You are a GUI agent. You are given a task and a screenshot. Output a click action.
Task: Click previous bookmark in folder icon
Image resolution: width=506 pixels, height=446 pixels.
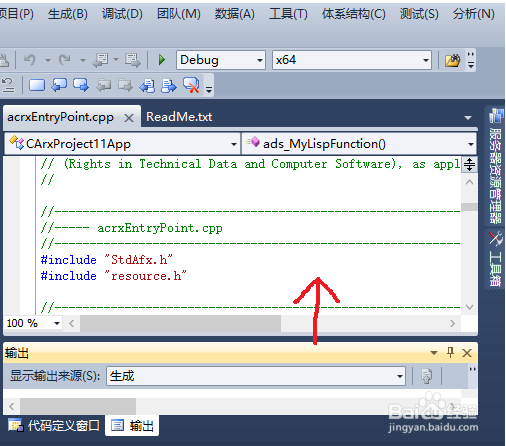click(x=104, y=85)
